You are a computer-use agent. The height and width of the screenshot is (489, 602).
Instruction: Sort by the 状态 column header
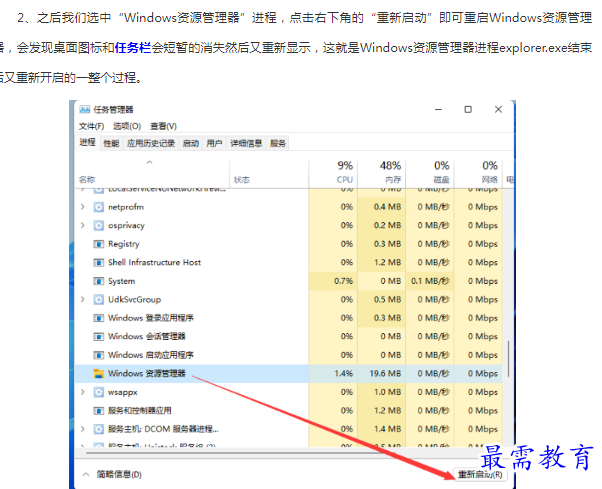269,173
